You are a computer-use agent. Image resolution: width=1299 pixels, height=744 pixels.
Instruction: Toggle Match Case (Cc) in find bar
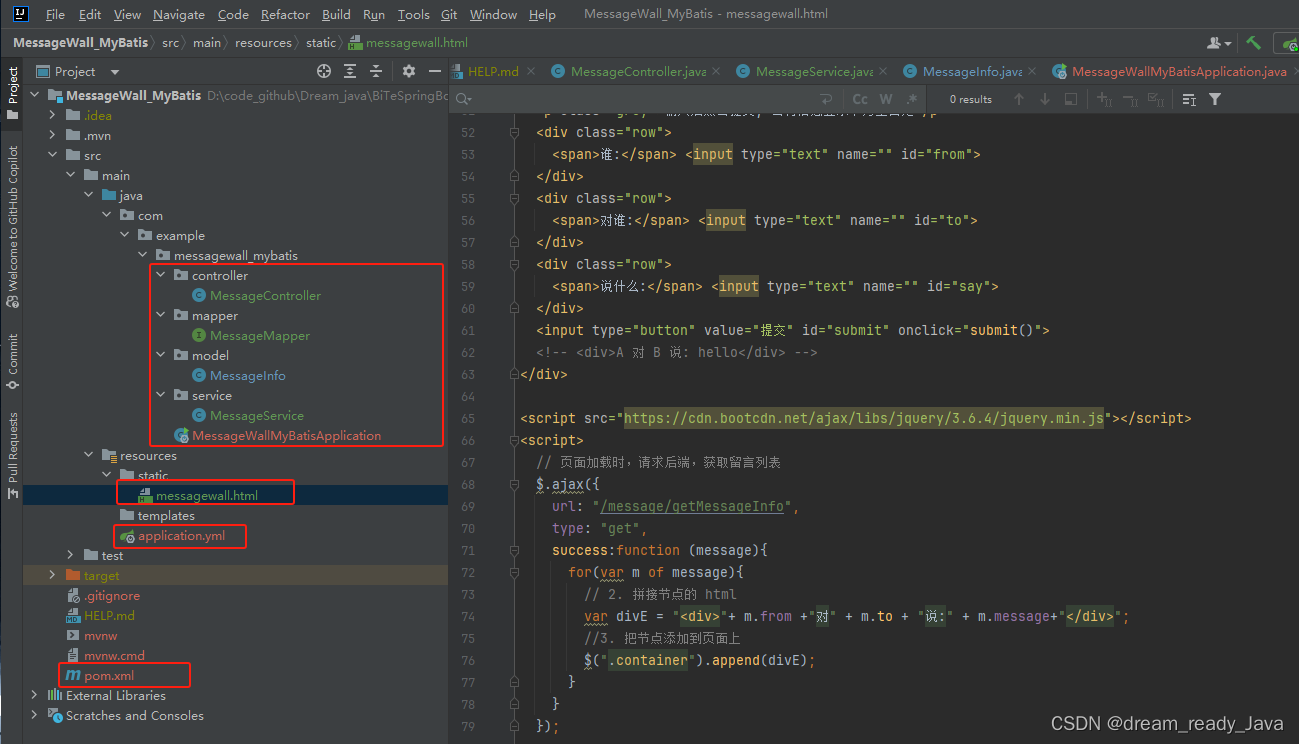tap(860, 99)
